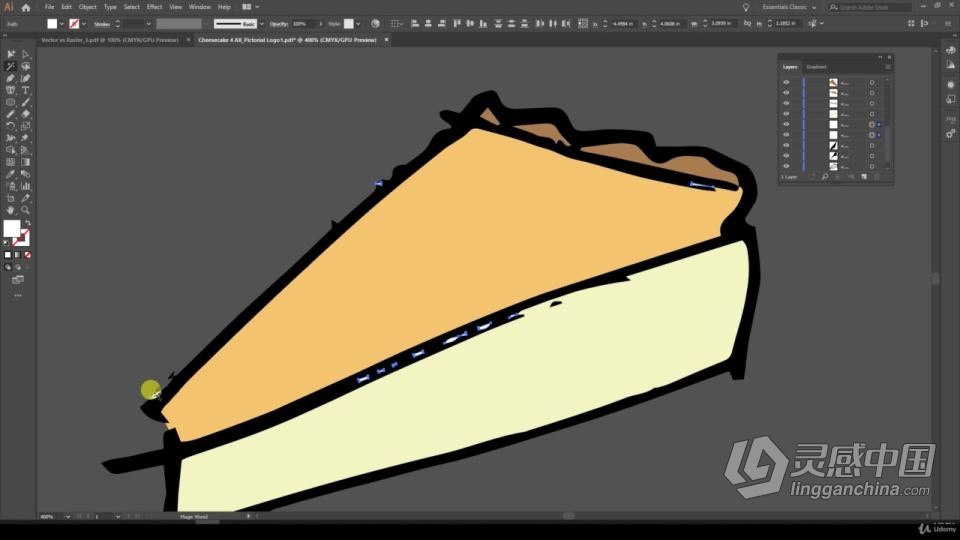Open the File menu
Screen dimensions: 960x540
(49, 7)
